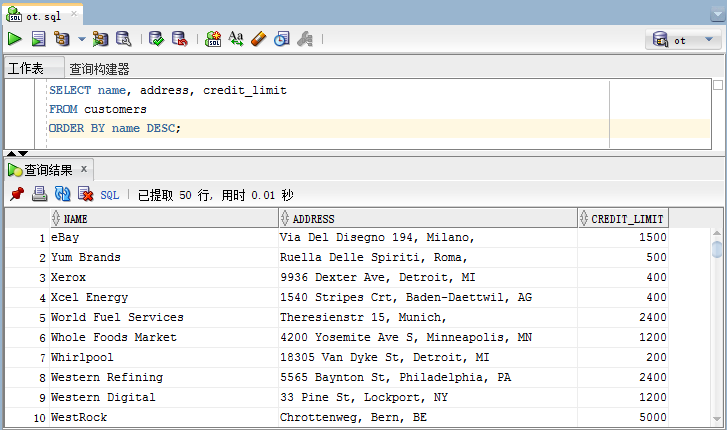Click the SQL link in the results toolbar
727x430 pixels.
click(x=109, y=195)
